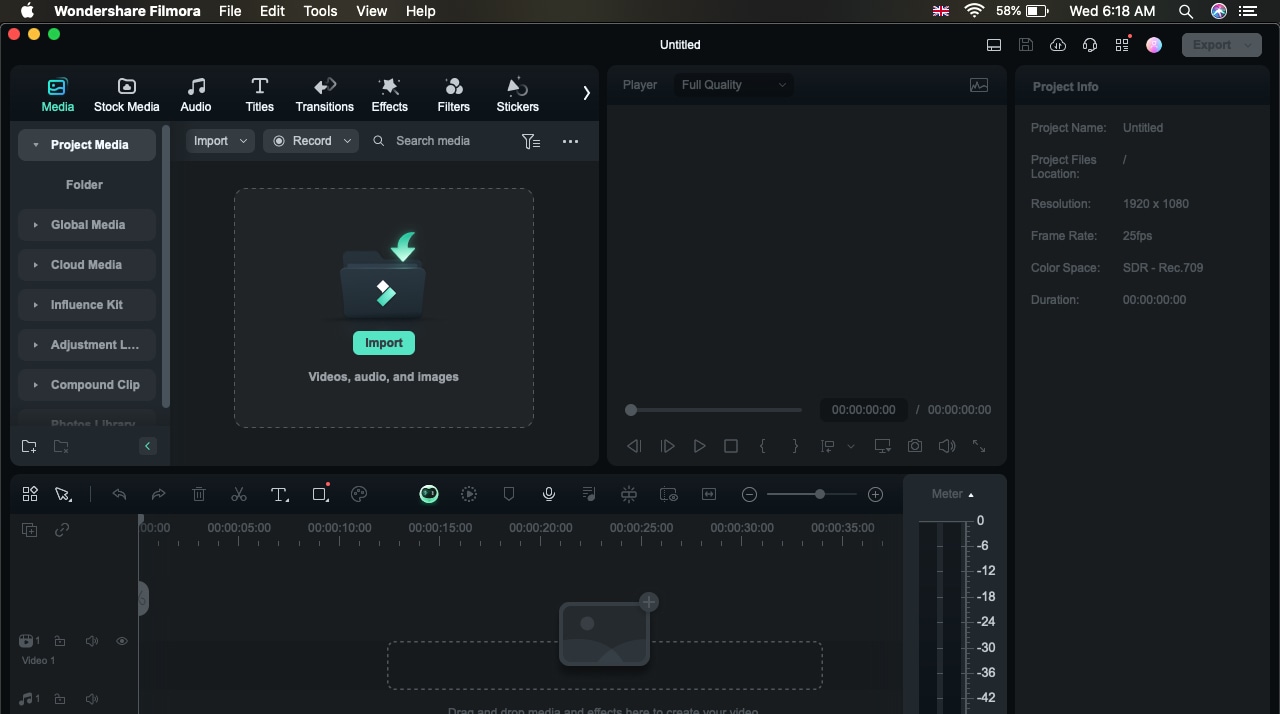1280x714 pixels.
Task: Open the Import dropdown in media toolbar
Action: [220, 141]
